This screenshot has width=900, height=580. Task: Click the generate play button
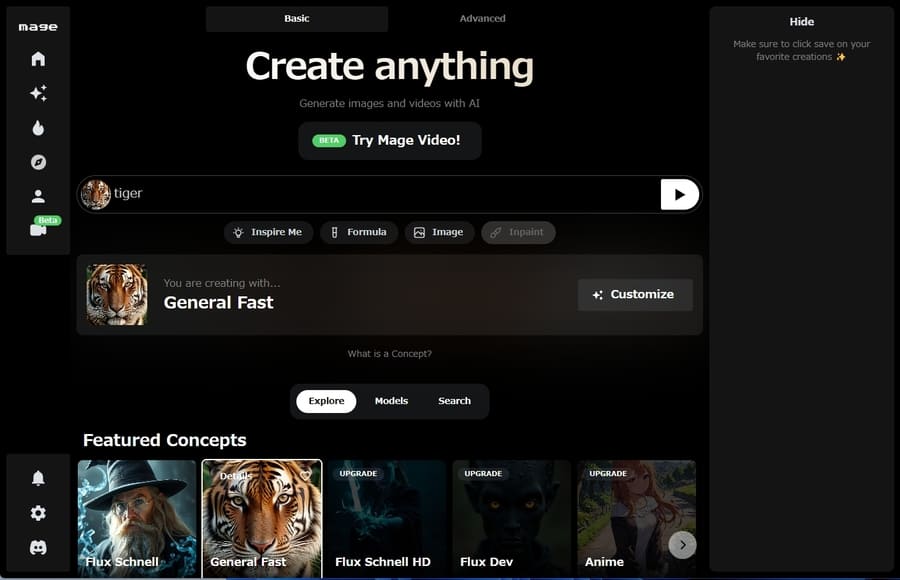click(680, 195)
